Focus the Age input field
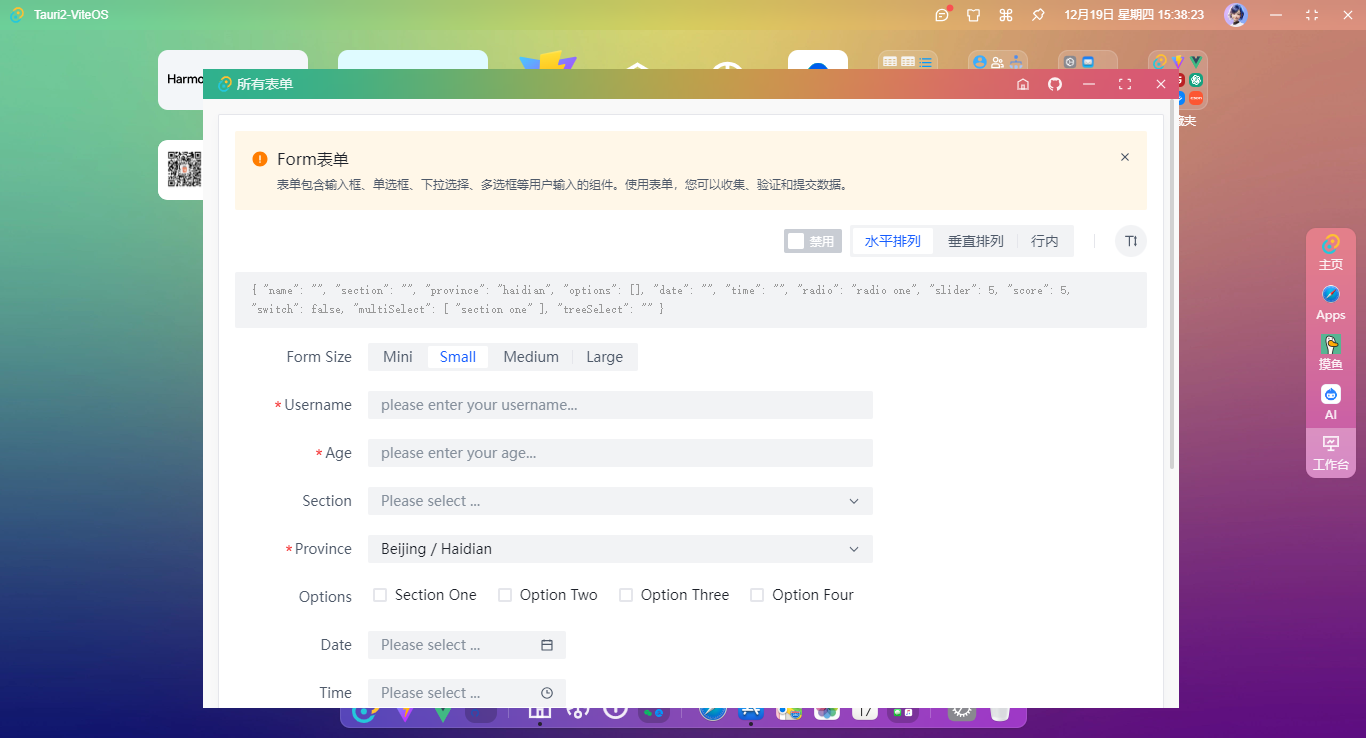This screenshot has width=1366, height=738. coord(620,453)
